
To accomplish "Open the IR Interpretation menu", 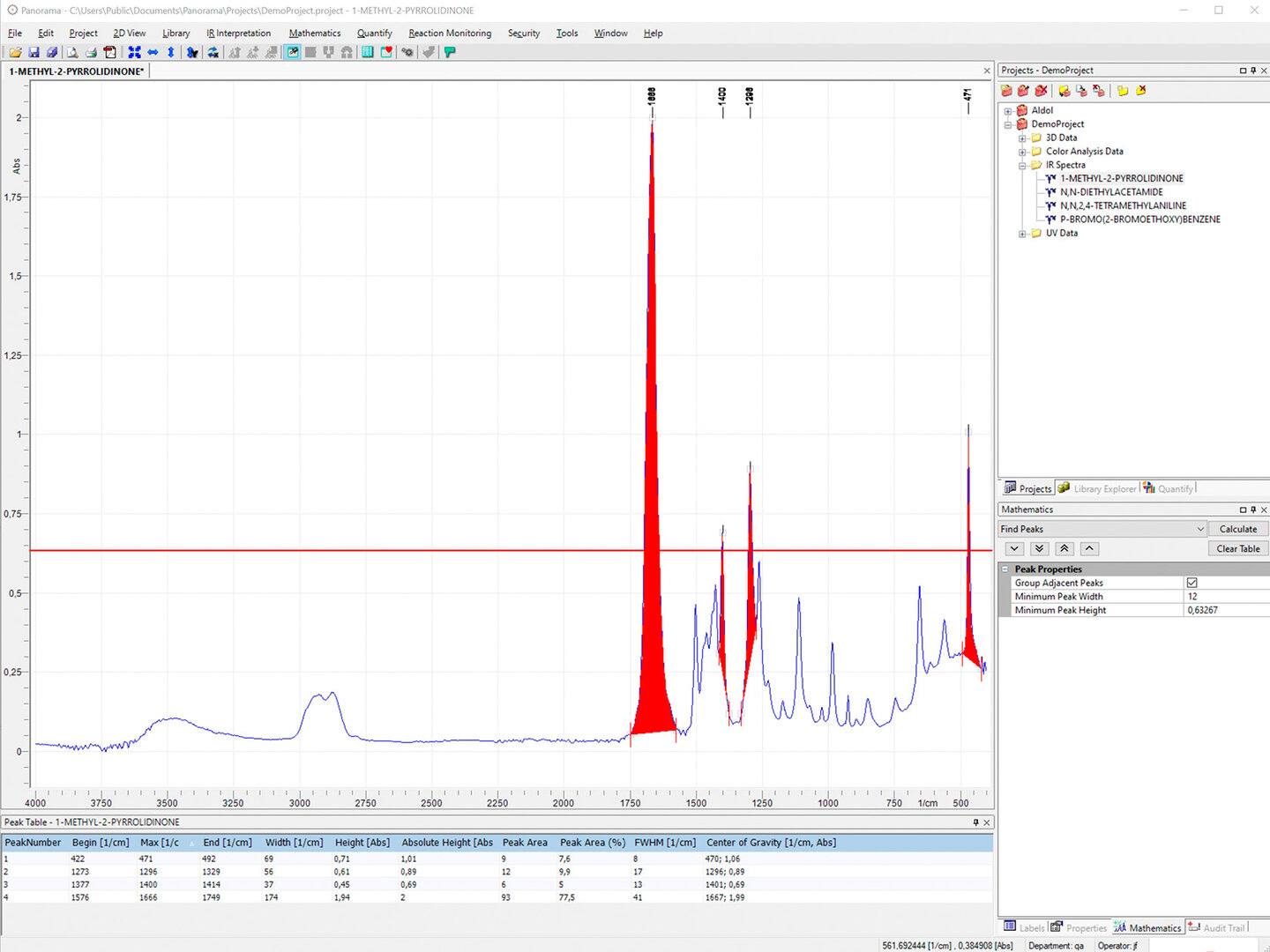I will pyautogui.click(x=238, y=33).
